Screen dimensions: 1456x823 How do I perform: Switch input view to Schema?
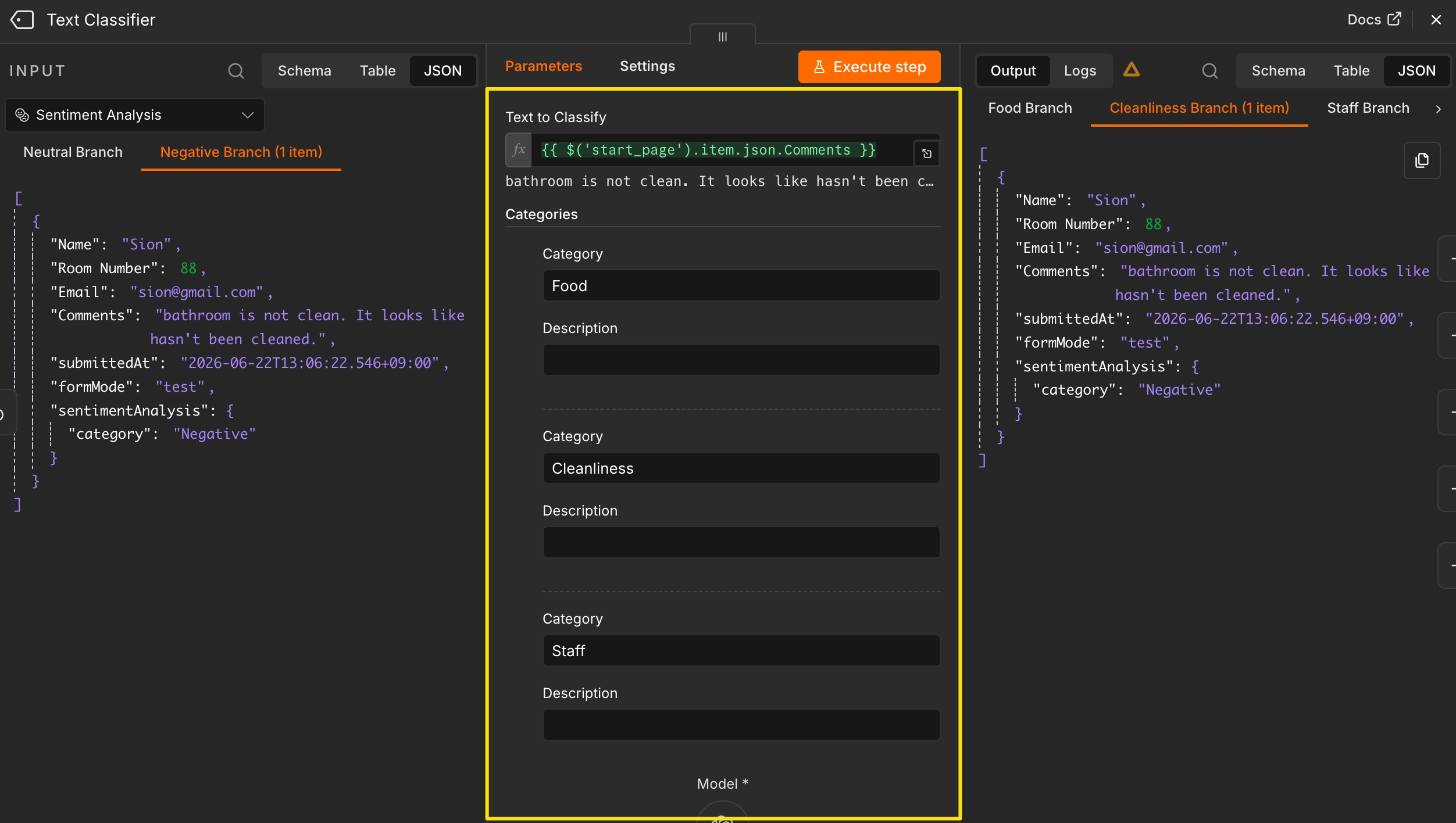click(304, 71)
